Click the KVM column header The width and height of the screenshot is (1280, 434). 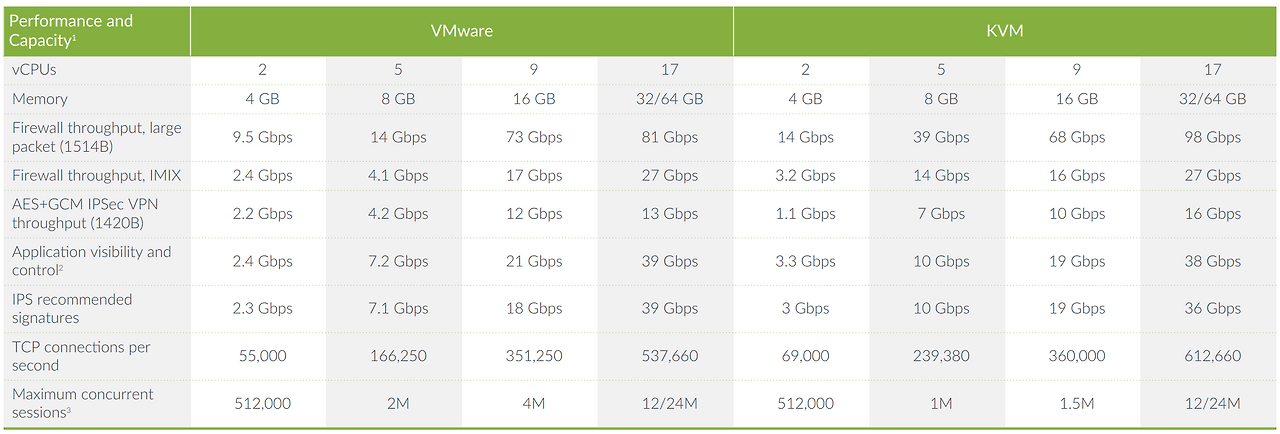[1005, 31]
